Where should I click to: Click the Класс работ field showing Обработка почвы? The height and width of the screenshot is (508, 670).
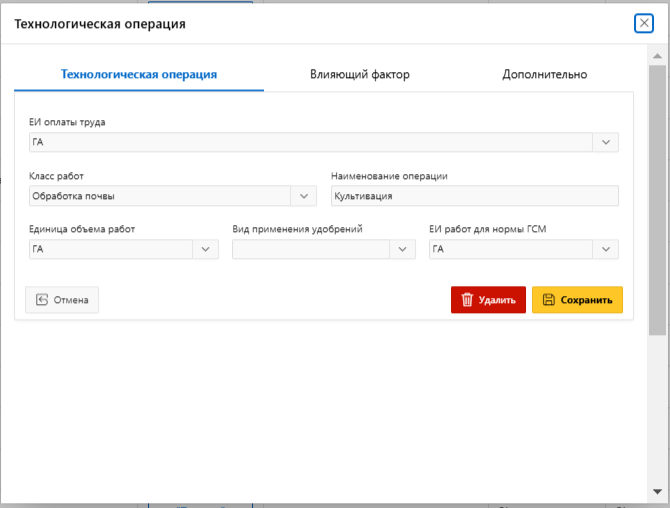[160, 196]
